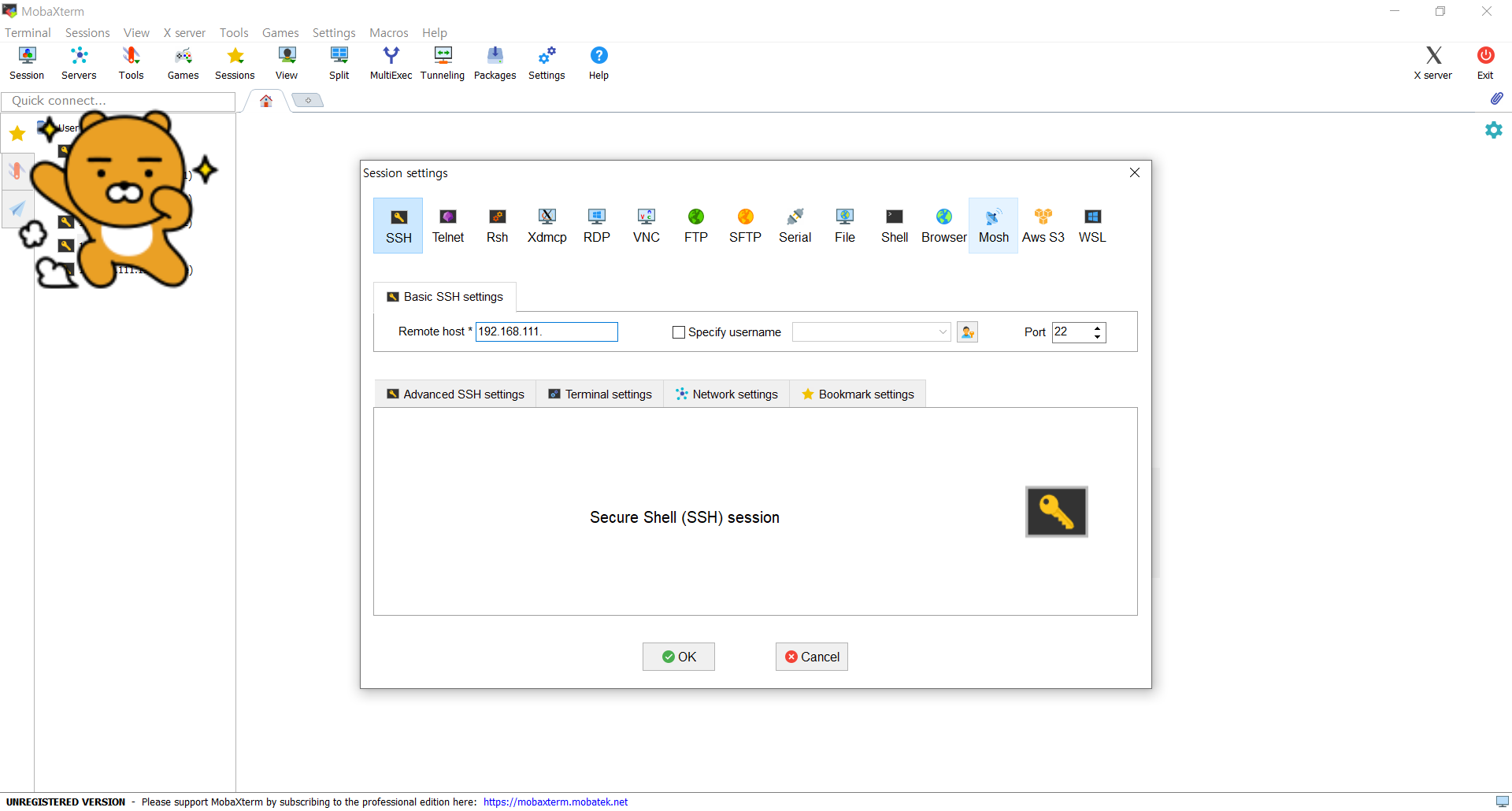Open the Advanced SSH settings tab

pos(455,394)
